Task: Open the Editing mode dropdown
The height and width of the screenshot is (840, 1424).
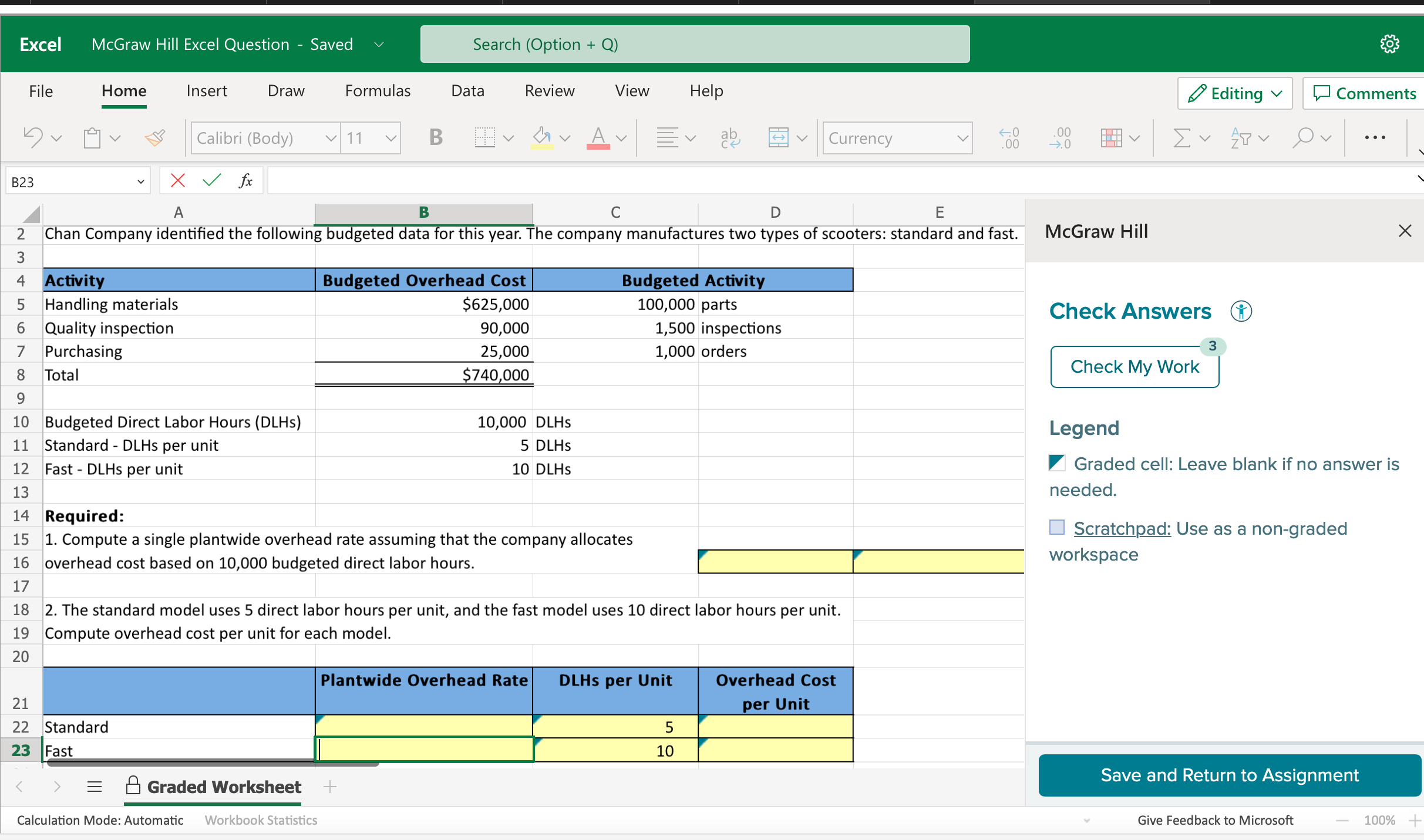Action: pyautogui.click(x=1234, y=93)
